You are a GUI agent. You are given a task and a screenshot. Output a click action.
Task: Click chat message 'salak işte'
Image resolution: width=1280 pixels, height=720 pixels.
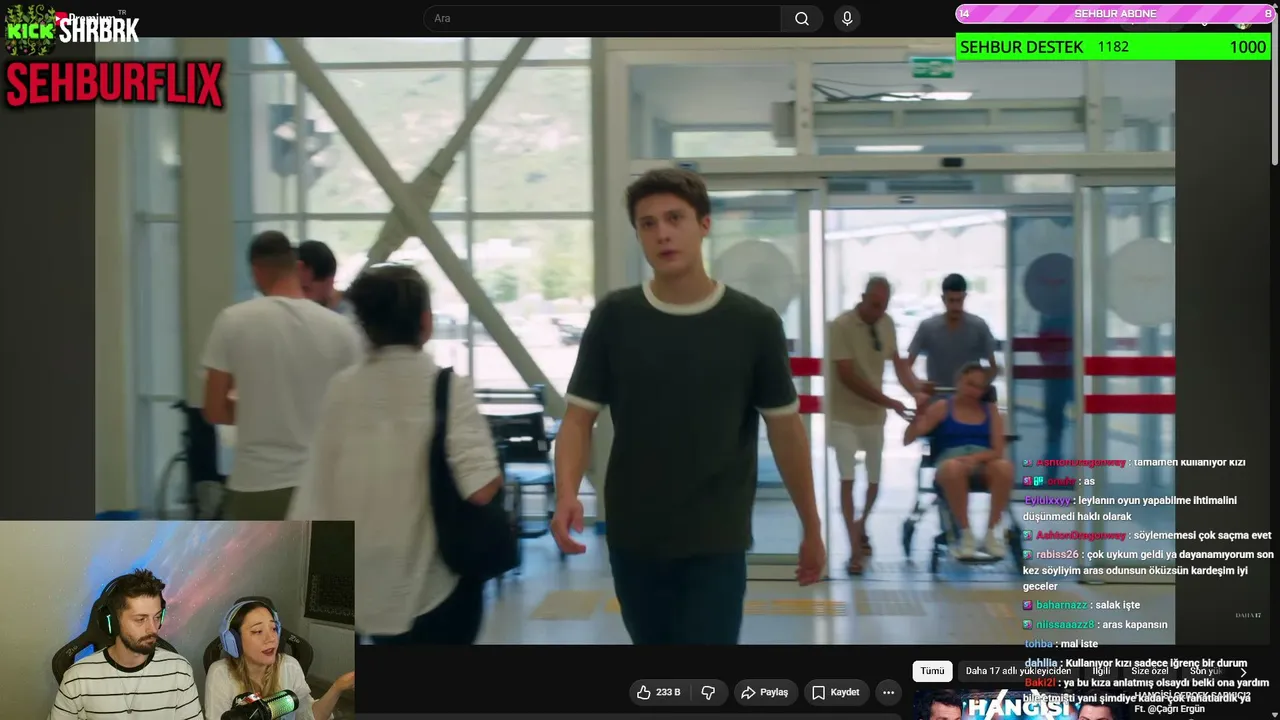(x=1117, y=605)
